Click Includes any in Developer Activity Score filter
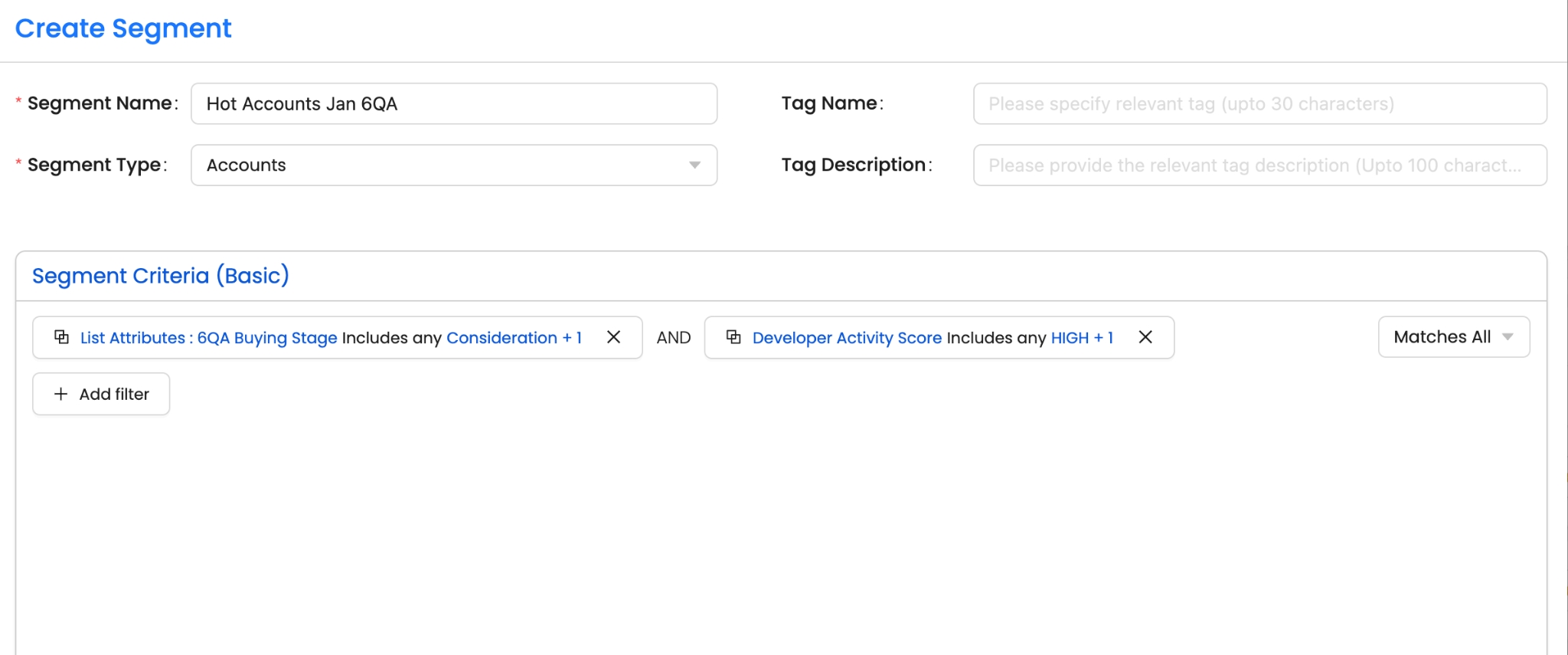1568x655 pixels. (996, 338)
